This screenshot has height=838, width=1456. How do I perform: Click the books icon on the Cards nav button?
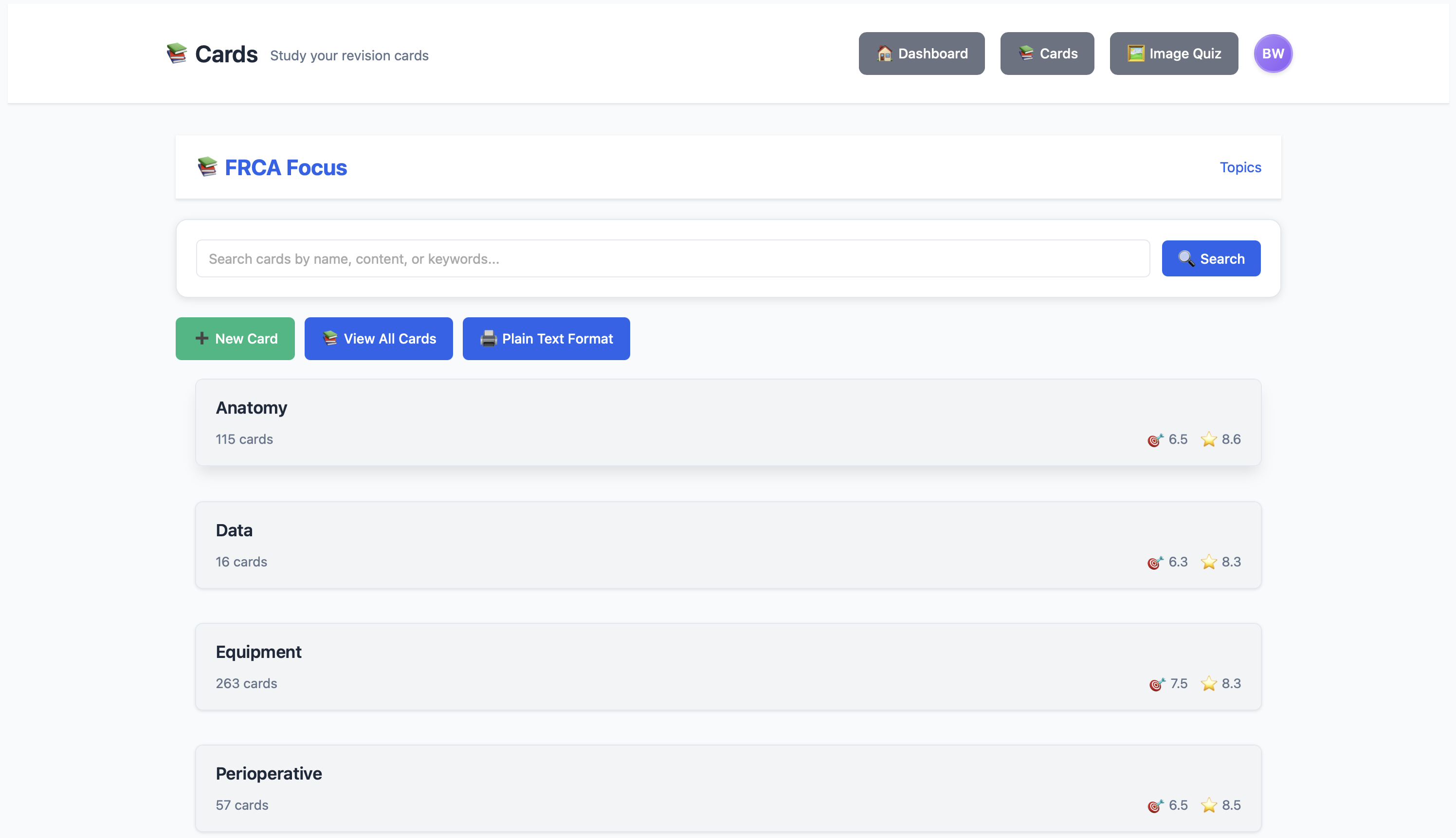coord(1026,53)
